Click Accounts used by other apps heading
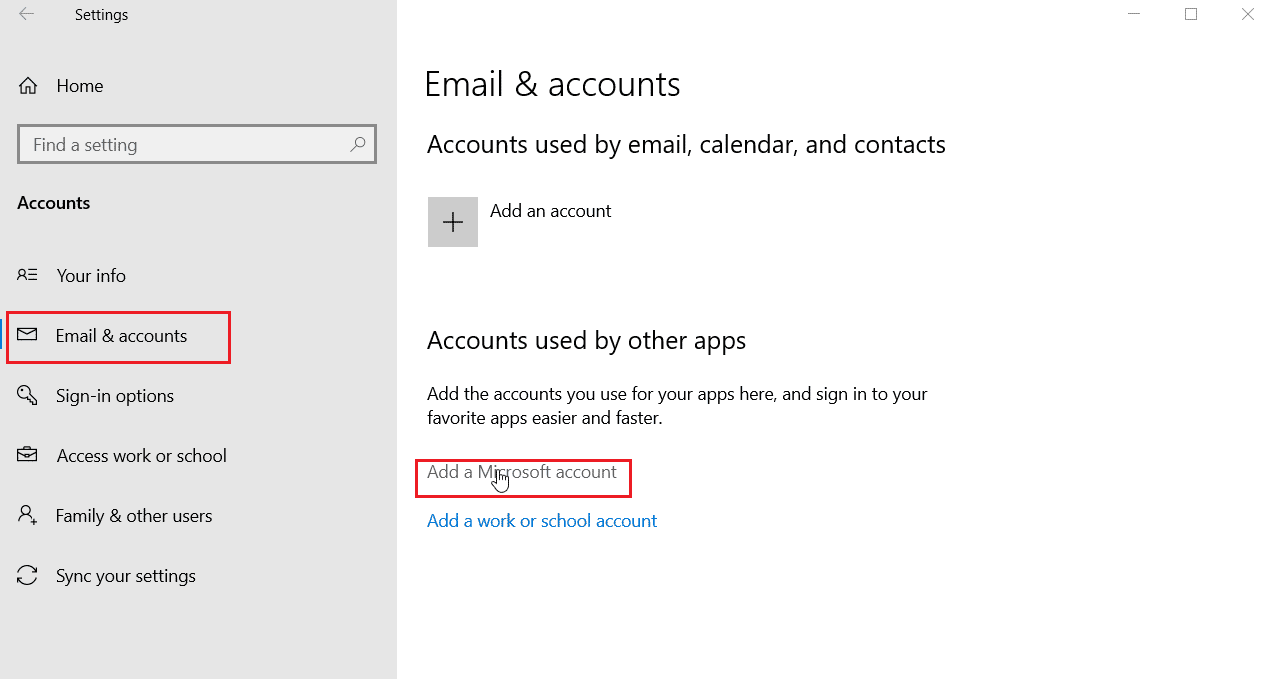 pyautogui.click(x=586, y=341)
